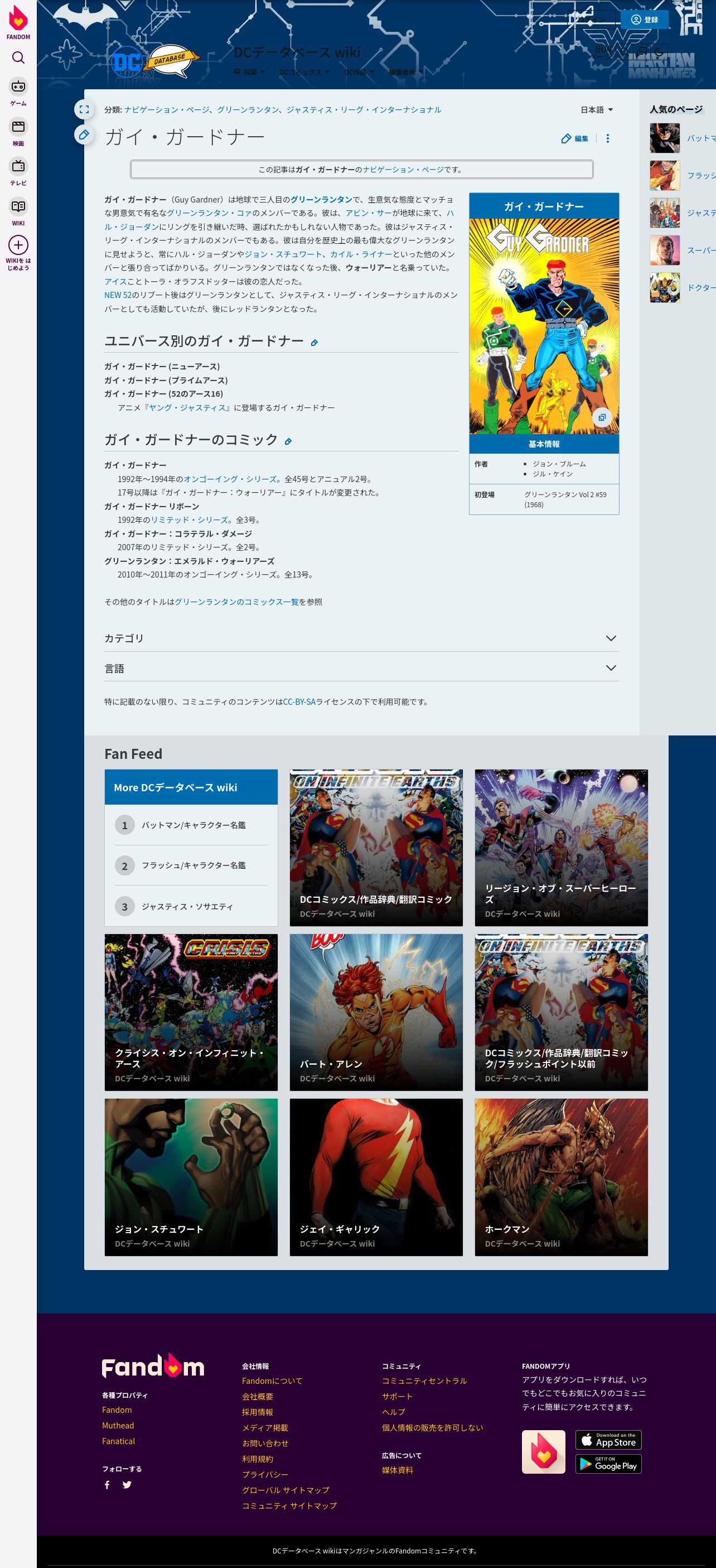Viewport: 716px width, 1568px height.
Task: Edit the ガイ・ガードナーのコミック section via pencil
Action: (288, 441)
